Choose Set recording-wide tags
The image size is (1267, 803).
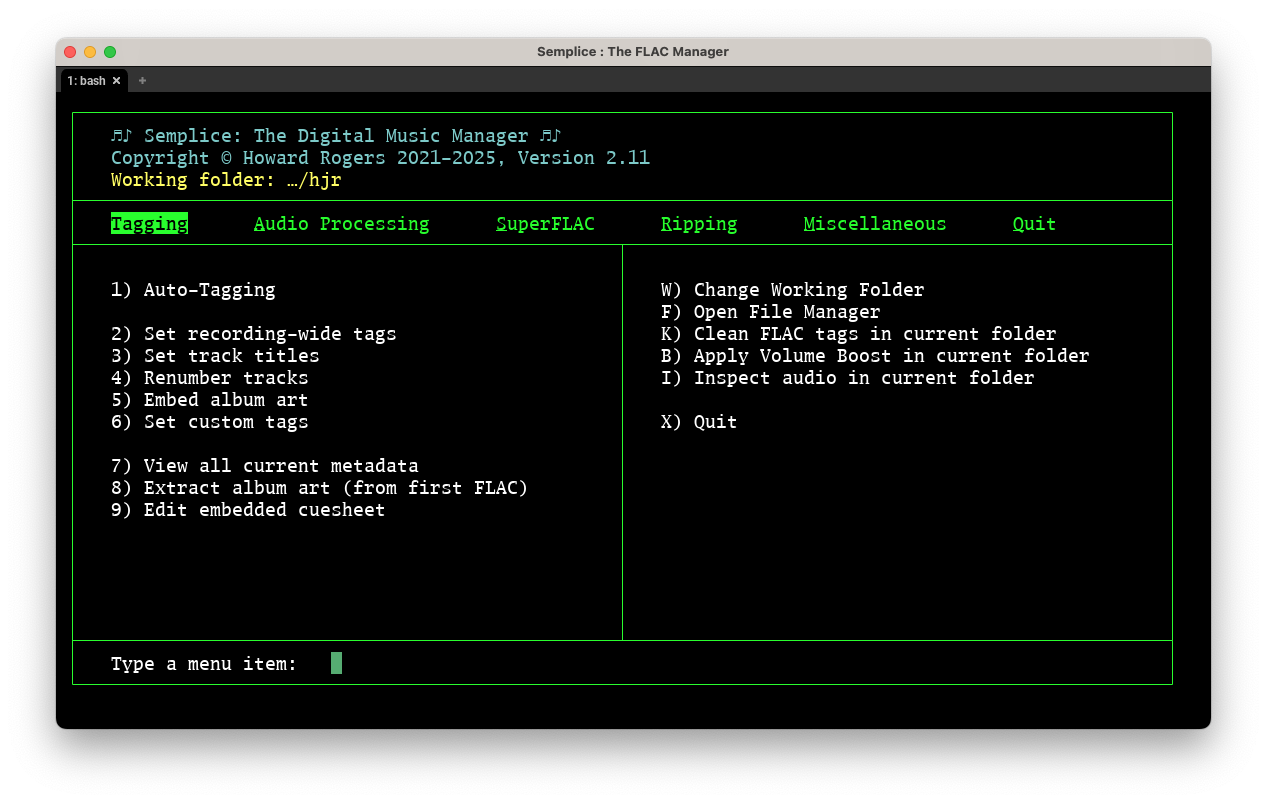[268, 334]
